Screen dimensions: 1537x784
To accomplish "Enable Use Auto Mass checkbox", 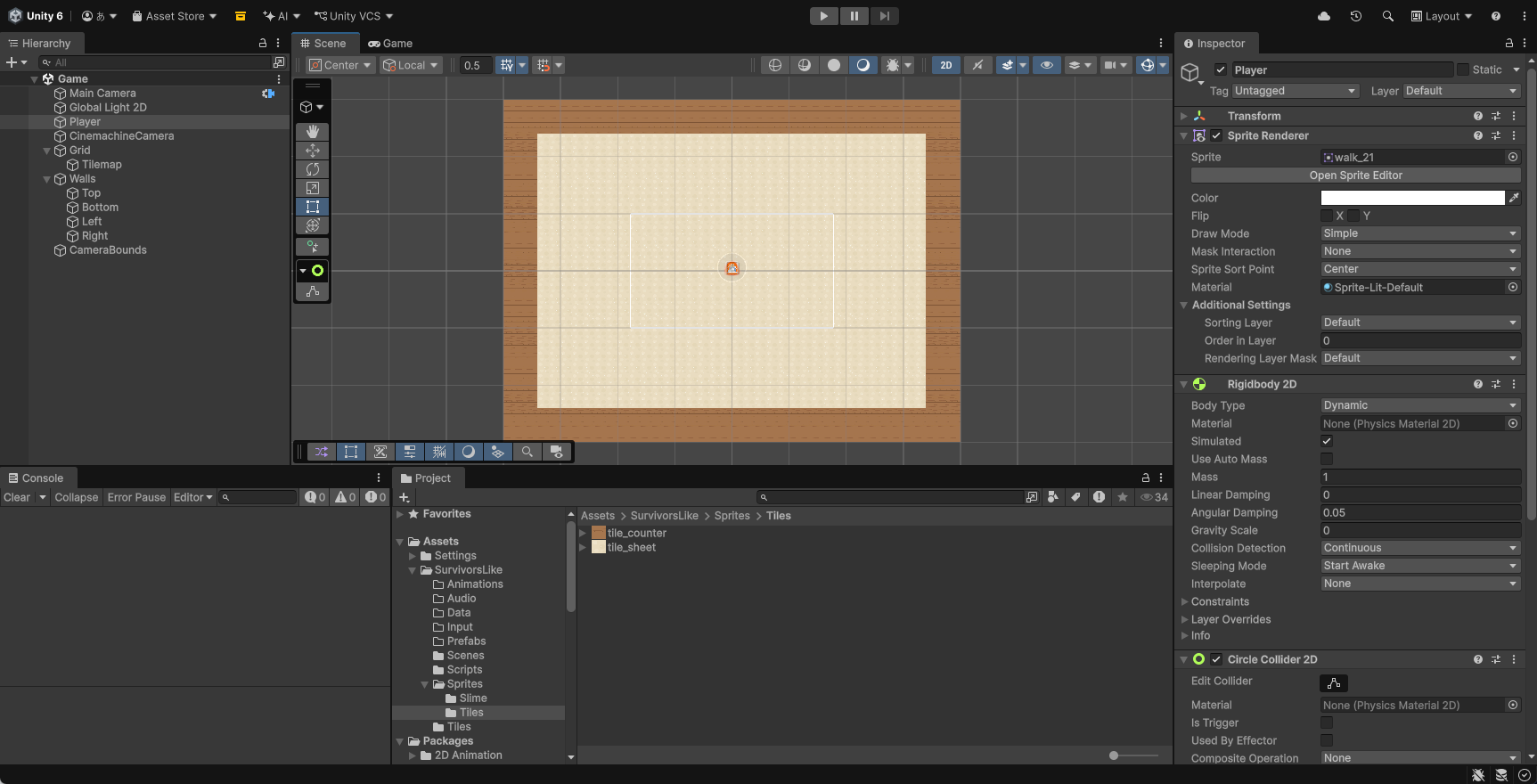I will tap(1327, 459).
